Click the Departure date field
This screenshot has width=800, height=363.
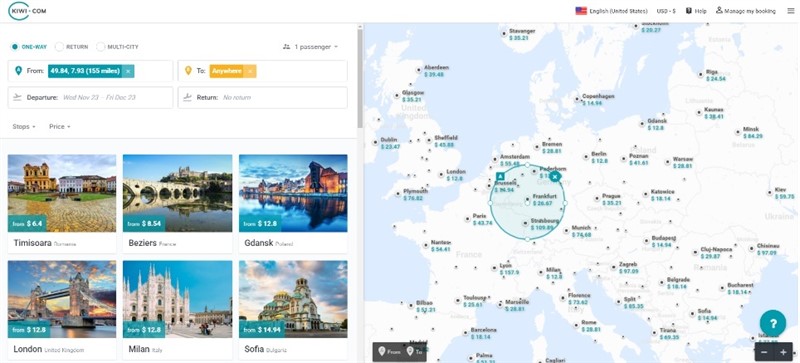click(x=90, y=97)
